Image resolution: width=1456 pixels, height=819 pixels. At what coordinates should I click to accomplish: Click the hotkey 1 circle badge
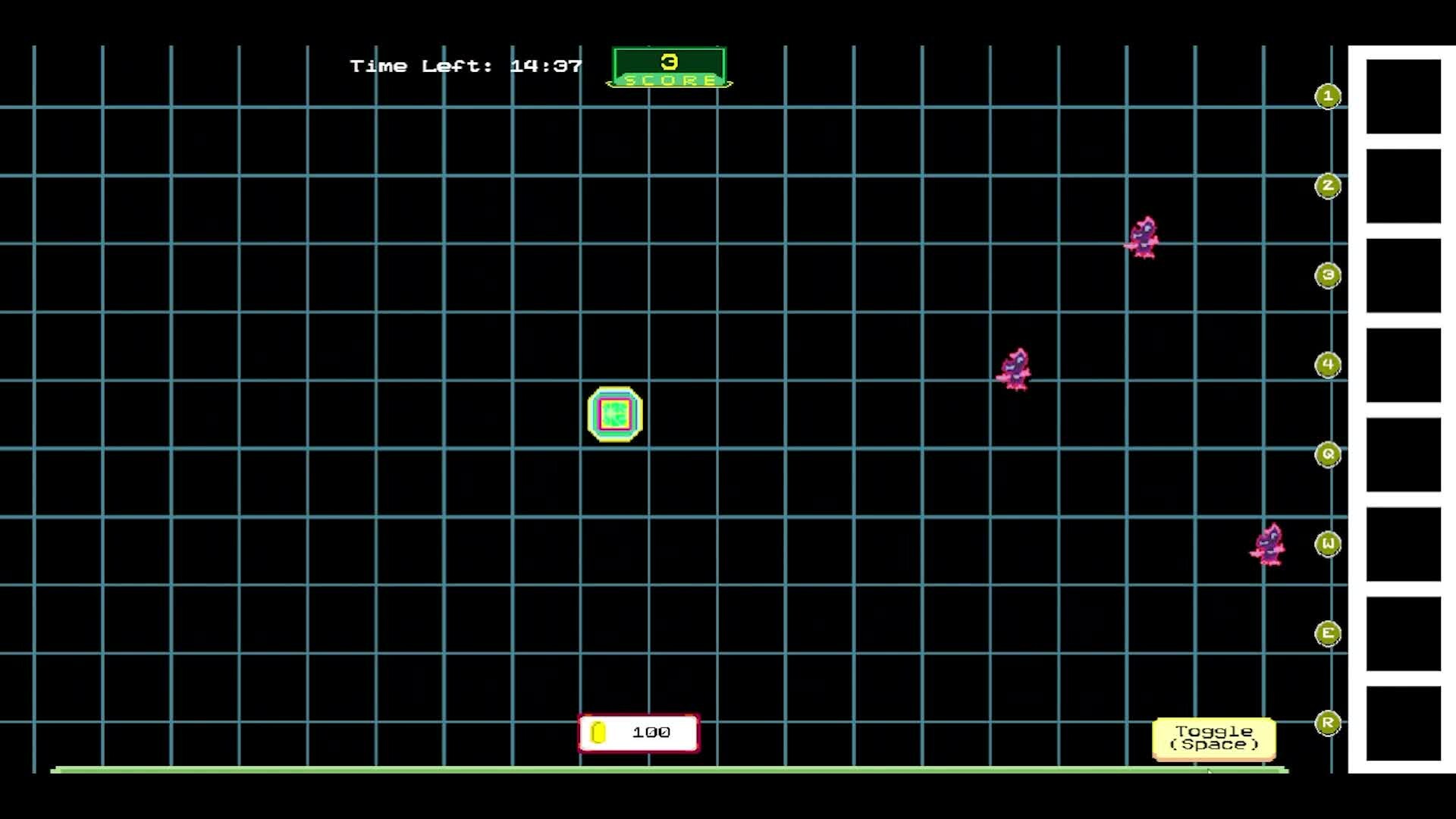[x=1328, y=96]
